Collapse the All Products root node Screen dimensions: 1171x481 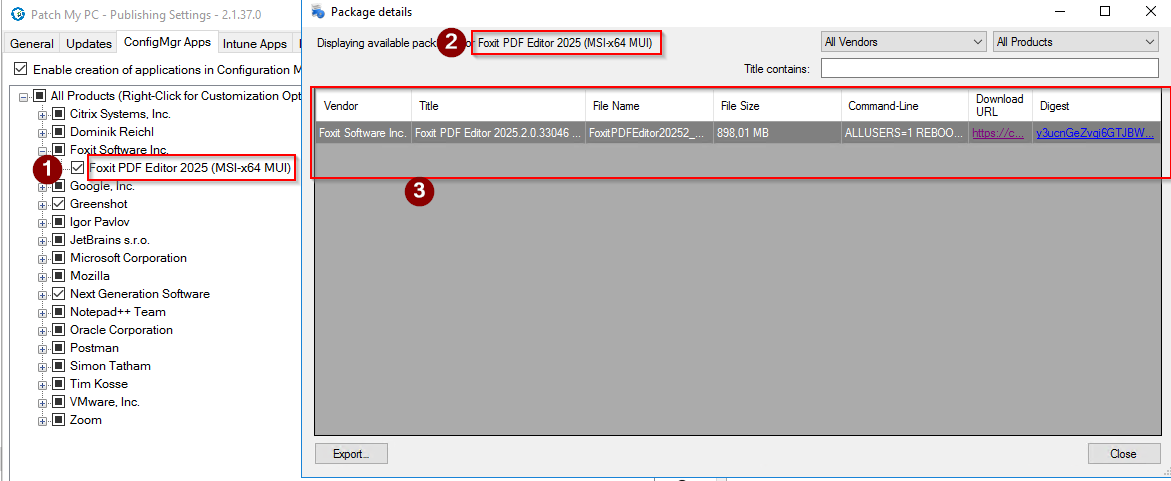point(23,96)
